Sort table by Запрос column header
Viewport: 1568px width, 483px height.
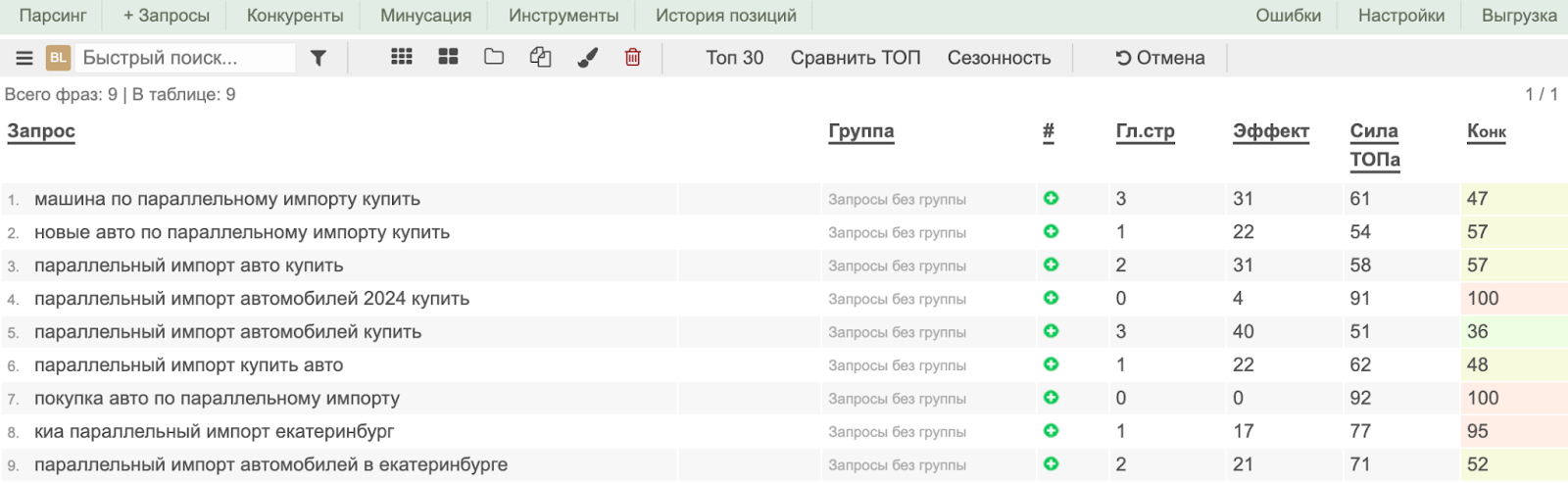tap(41, 131)
